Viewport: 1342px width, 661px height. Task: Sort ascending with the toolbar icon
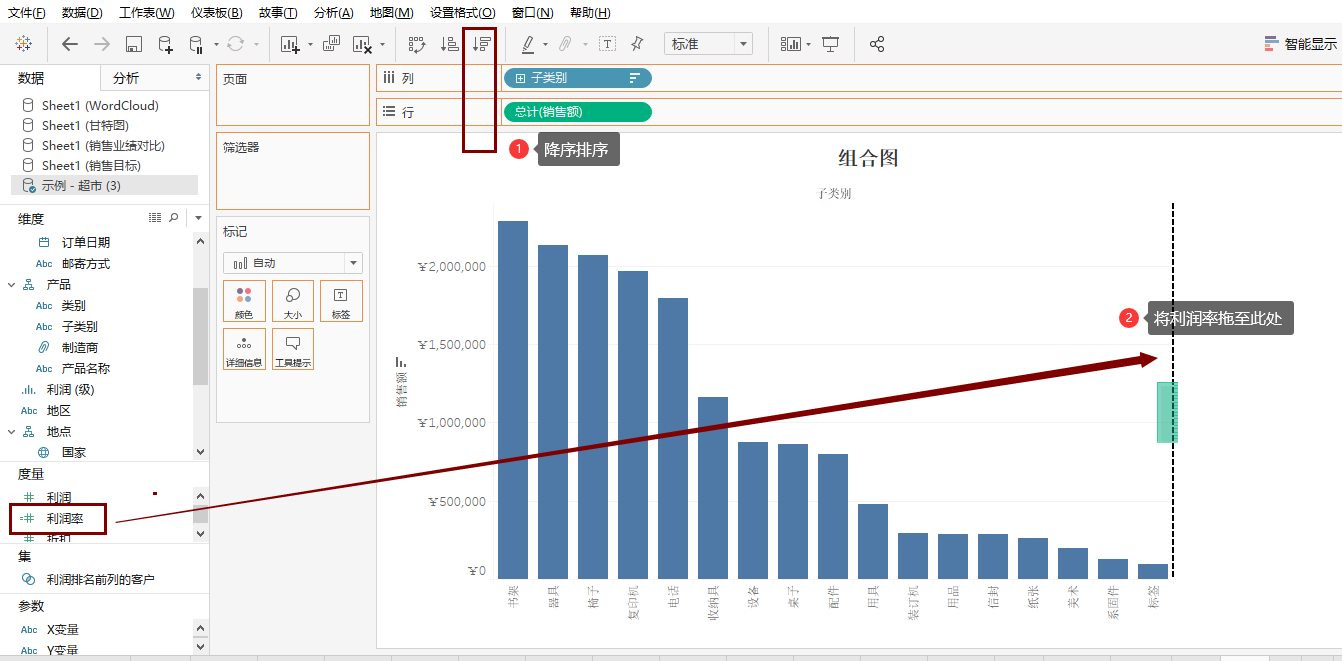449,44
